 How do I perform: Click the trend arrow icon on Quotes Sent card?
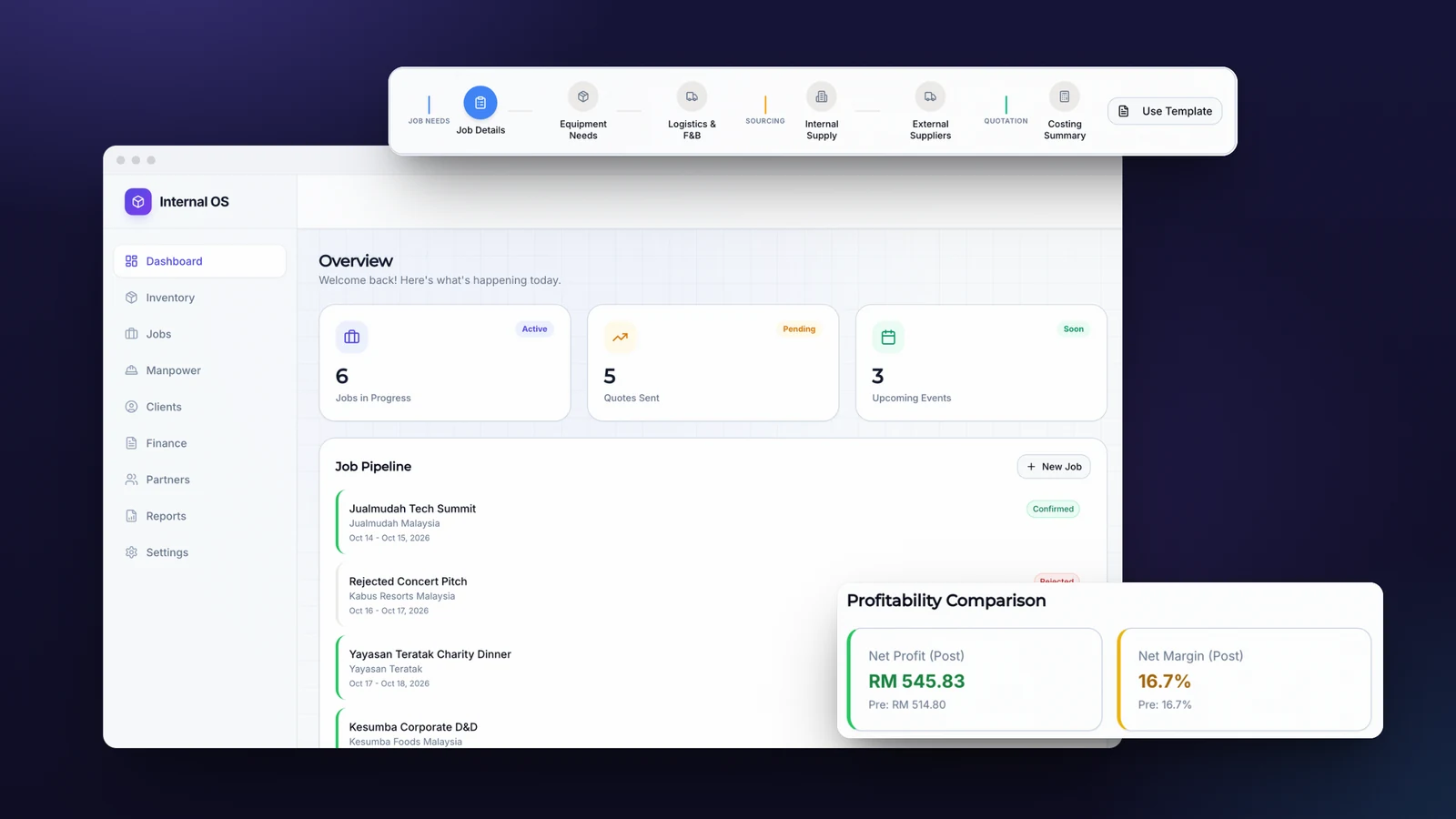click(x=620, y=338)
